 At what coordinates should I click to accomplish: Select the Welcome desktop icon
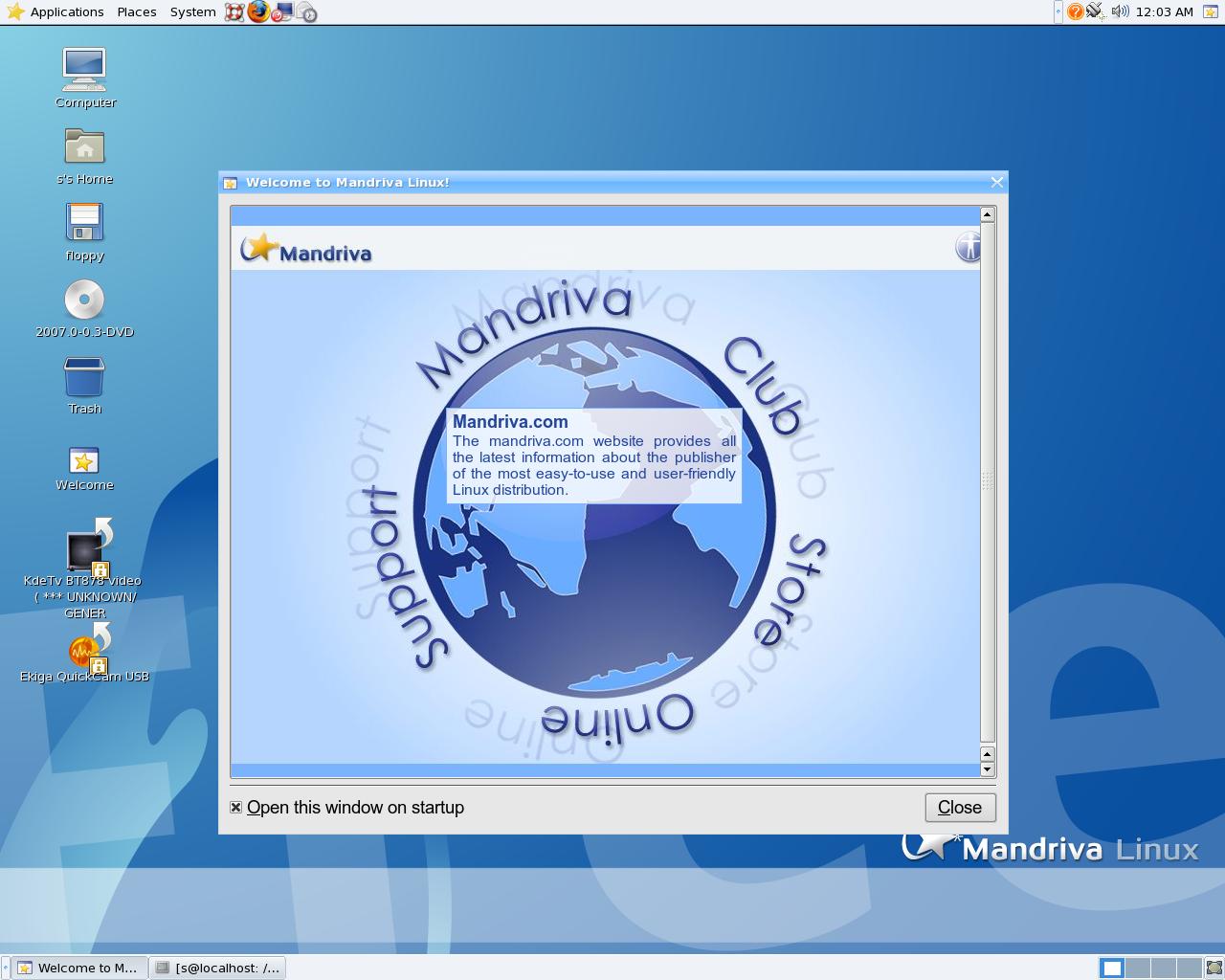[x=84, y=469]
